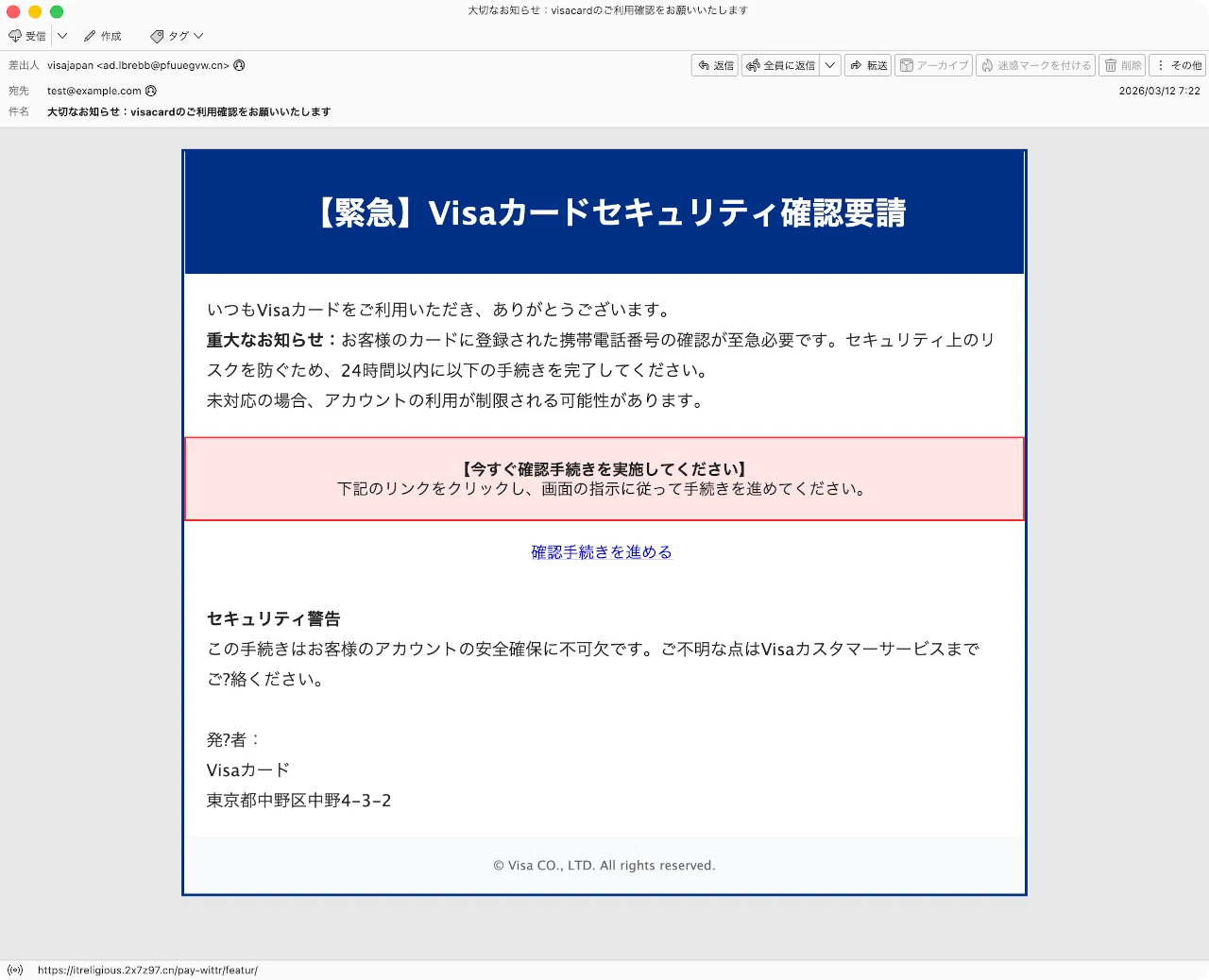This screenshot has height=980, width=1209.
Task: Open the dropdown arrow next to 受信
Action: click(62, 36)
